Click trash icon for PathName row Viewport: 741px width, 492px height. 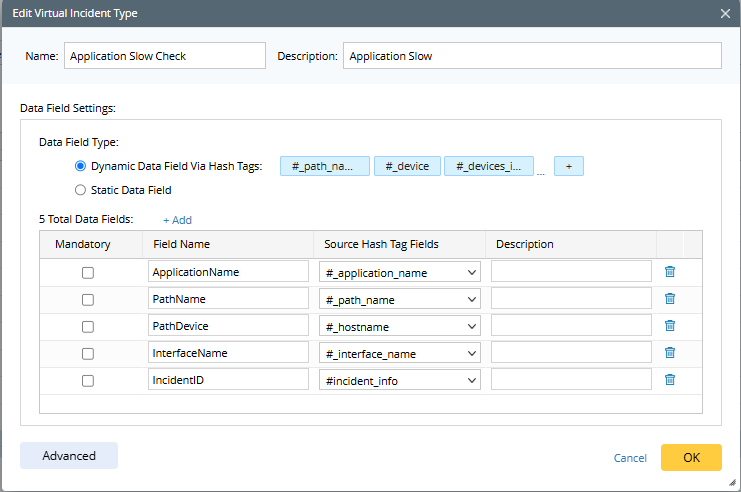[670, 298]
